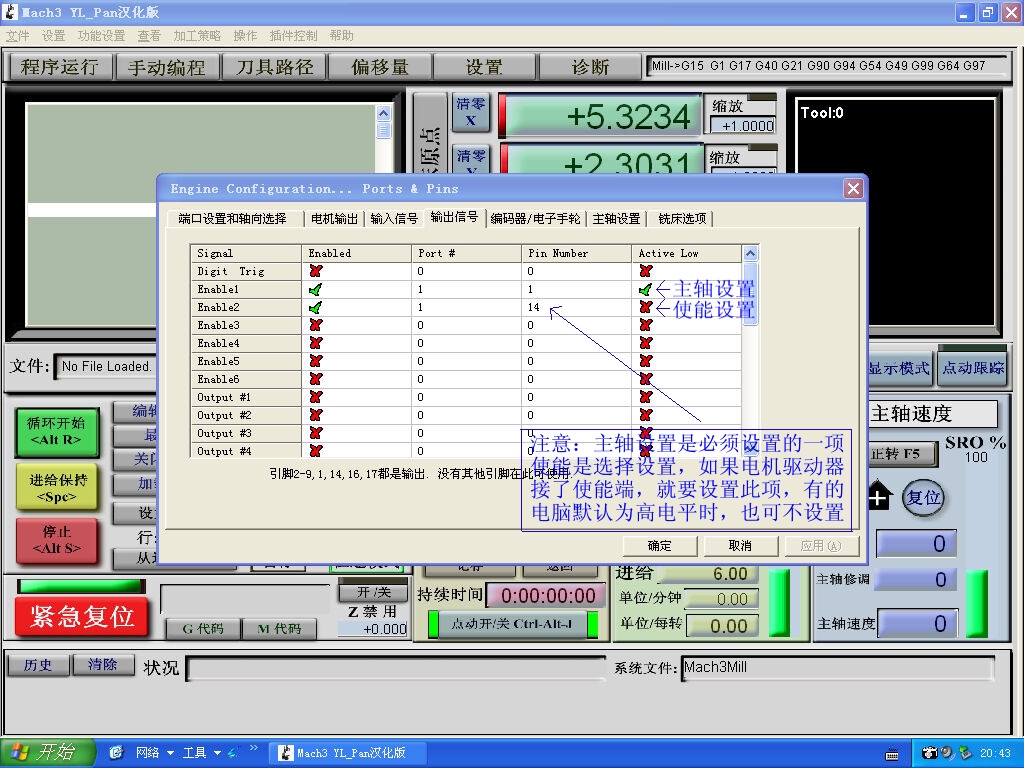Enable the Enable4 output signal
The height and width of the screenshot is (768, 1024).
pyautogui.click(x=316, y=343)
